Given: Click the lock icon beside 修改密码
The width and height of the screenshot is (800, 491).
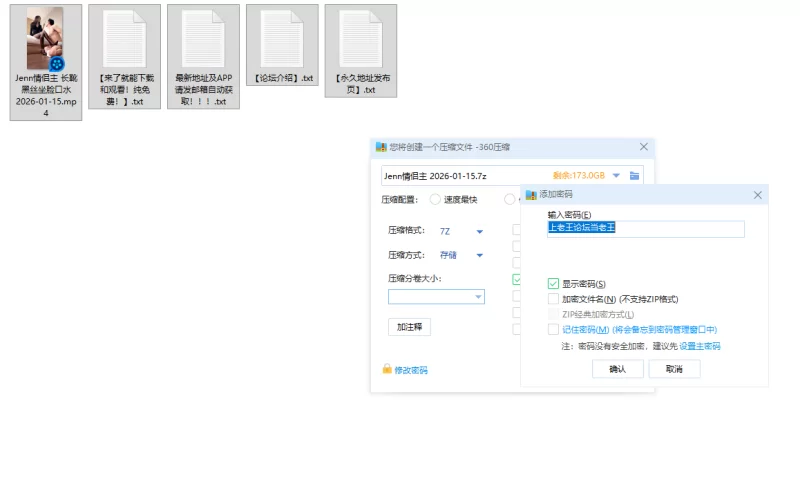Looking at the screenshot, I should [x=387, y=369].
